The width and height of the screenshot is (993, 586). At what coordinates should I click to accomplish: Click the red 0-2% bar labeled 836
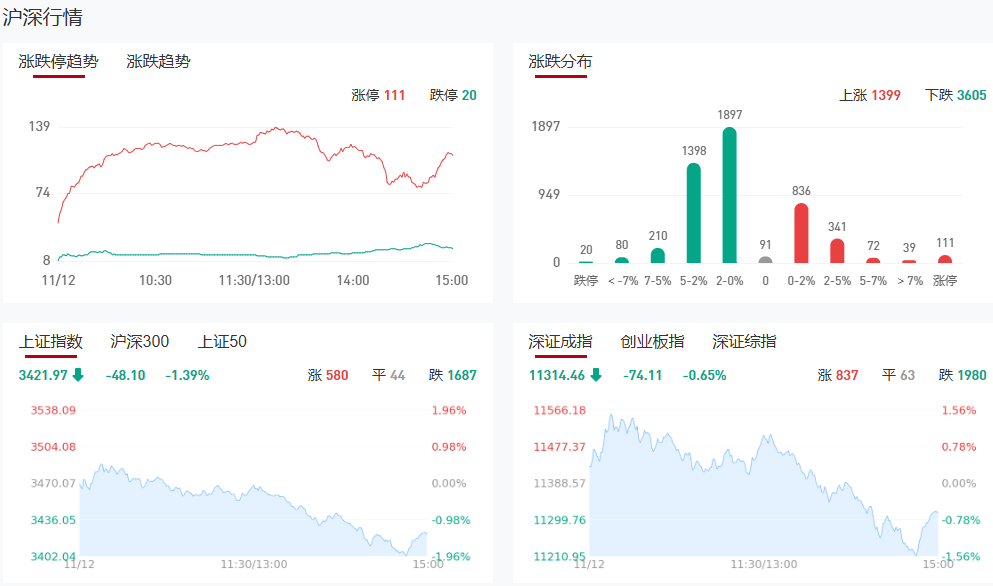[801, 233]
